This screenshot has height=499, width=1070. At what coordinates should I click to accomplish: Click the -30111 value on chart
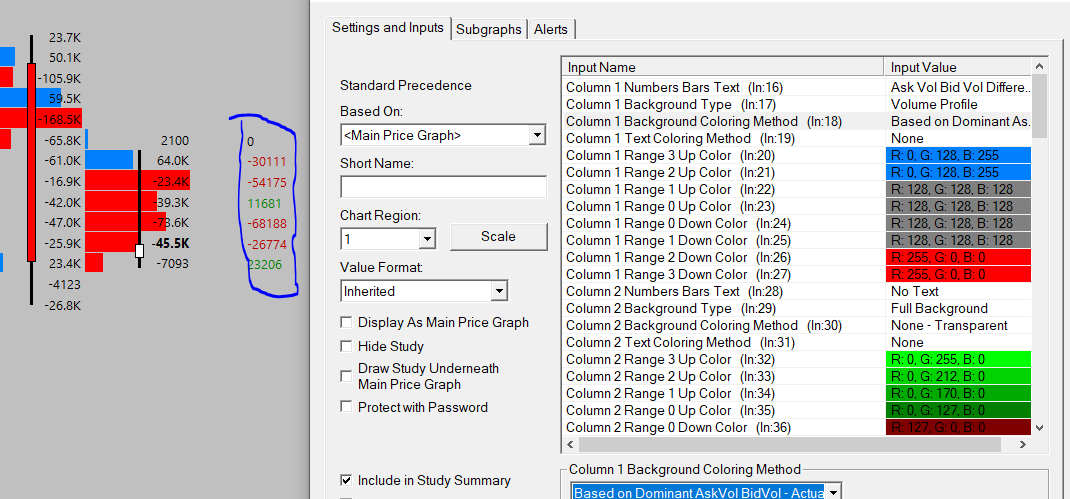[266, 162]
